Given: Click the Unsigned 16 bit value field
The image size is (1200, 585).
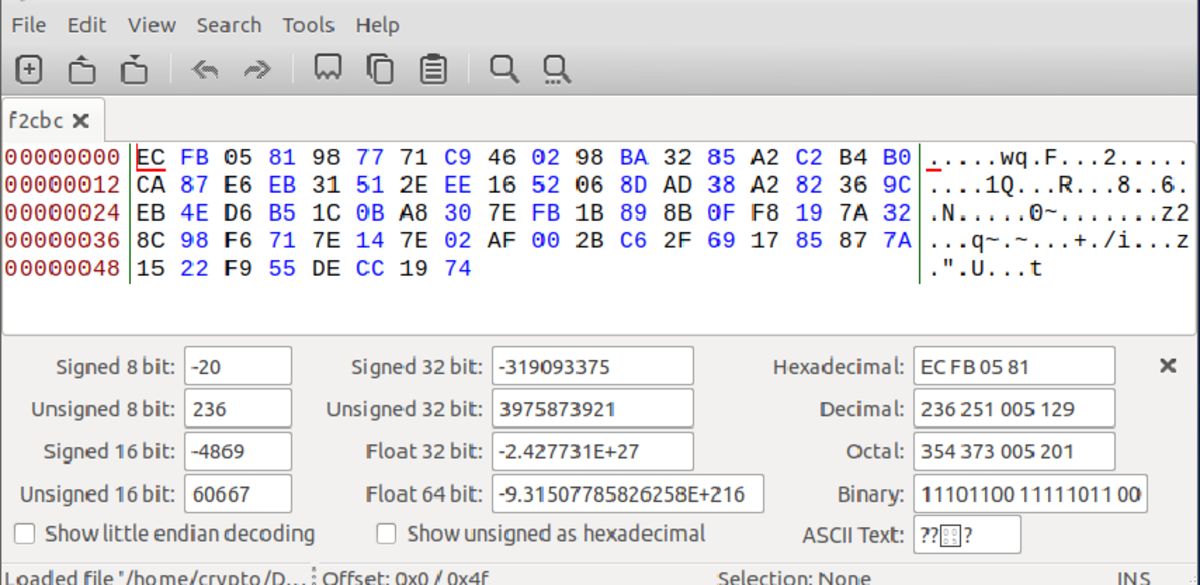Looking at the screenshot, I should click(238, 494).
